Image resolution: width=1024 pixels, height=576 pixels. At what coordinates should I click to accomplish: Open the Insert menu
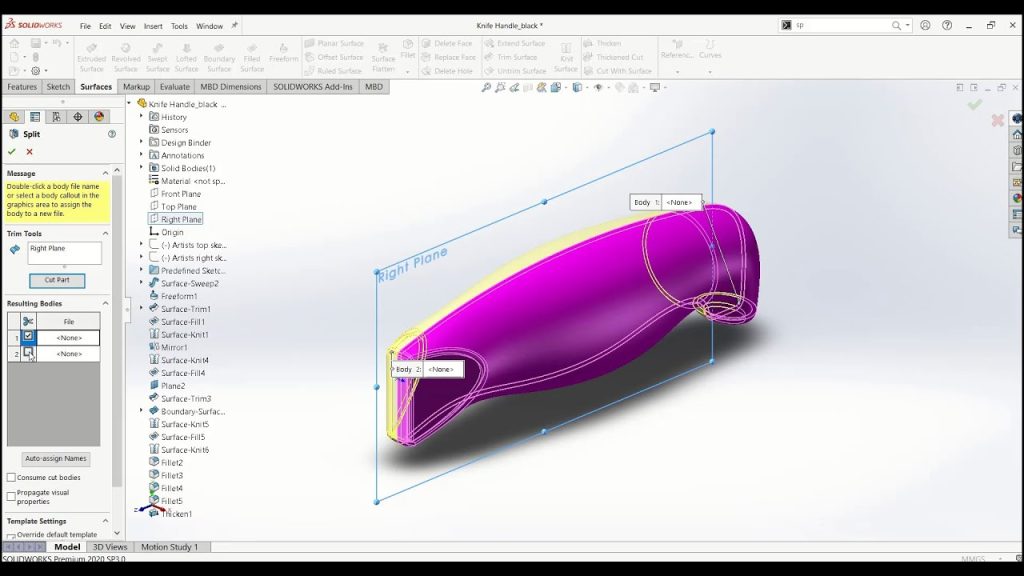pos(153,26)
